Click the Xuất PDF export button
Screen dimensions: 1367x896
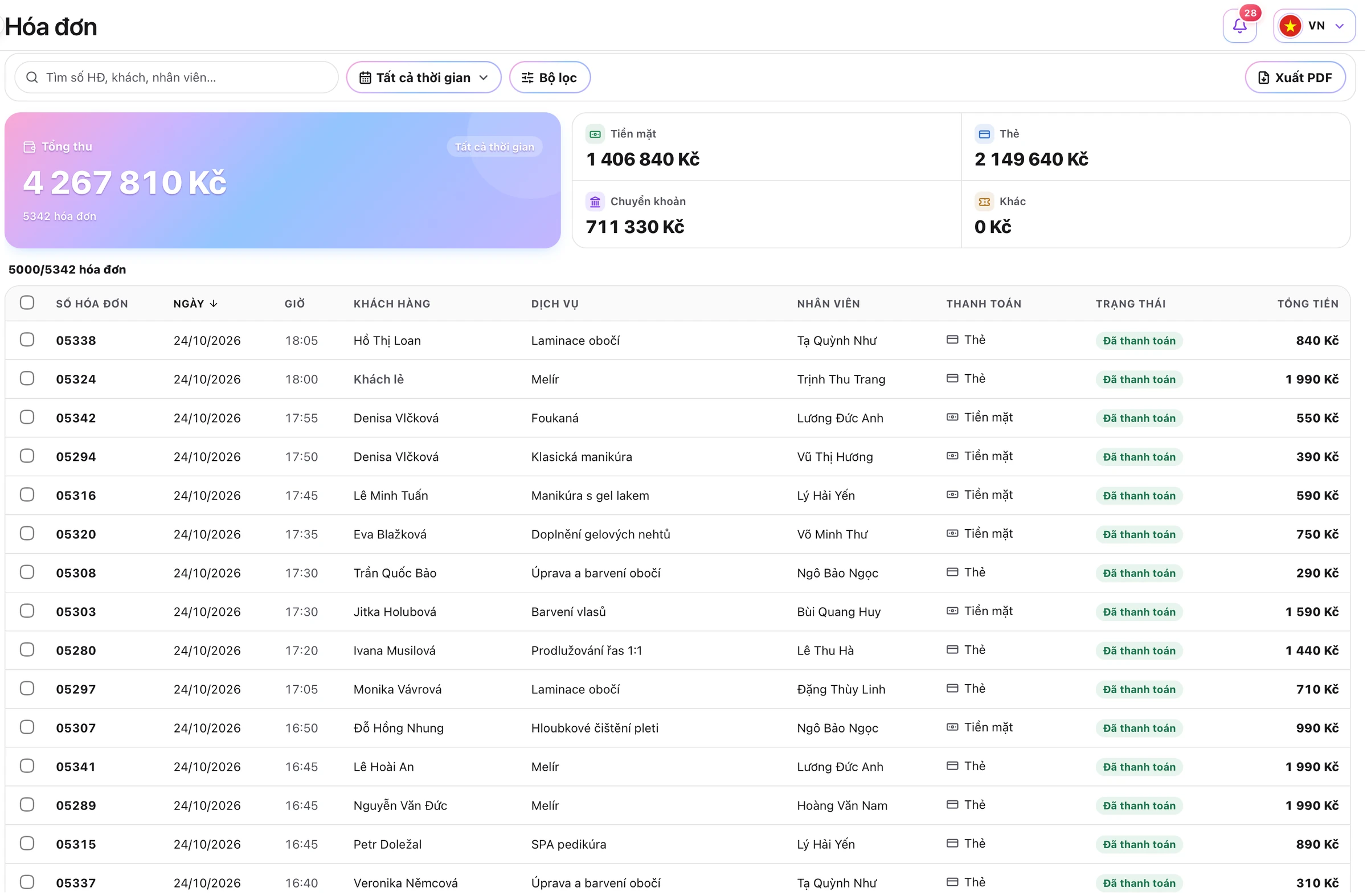tap(1296, 77)
